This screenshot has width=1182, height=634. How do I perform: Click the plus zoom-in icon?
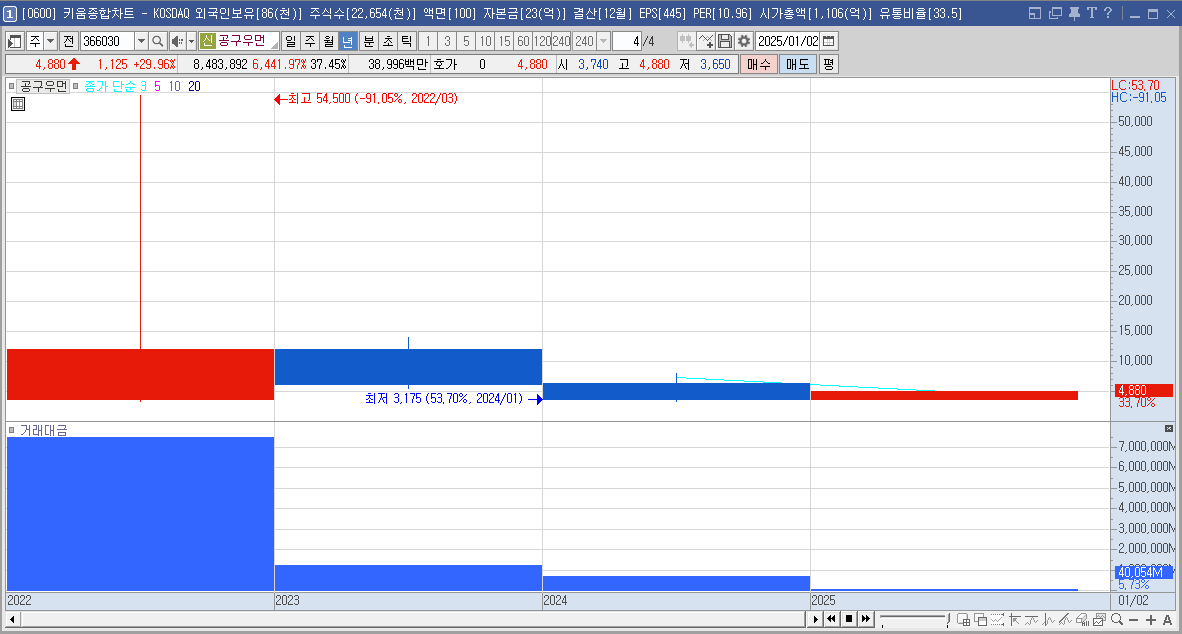coord(1151,620)
